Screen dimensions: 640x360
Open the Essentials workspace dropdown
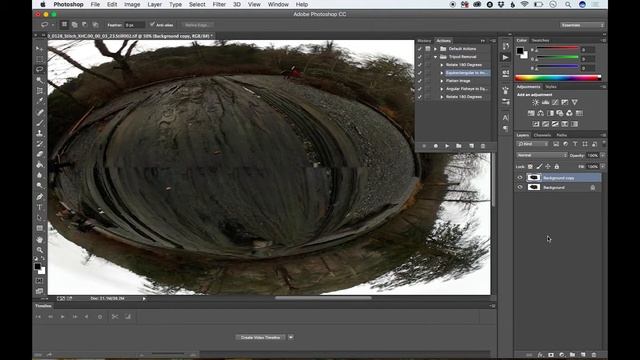click(x=582, y=25)
